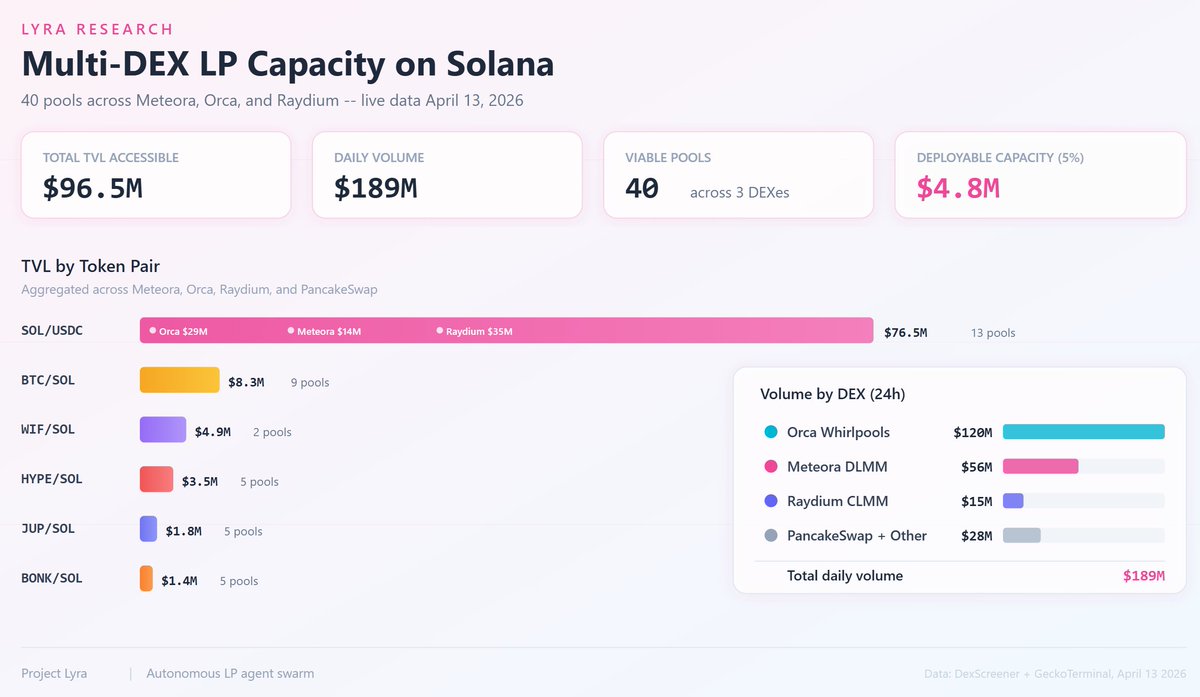Click the 'Autonomous LP agent swarm' footer text
Viewport: 1200px width, 697px height.
tap(230, 673)
